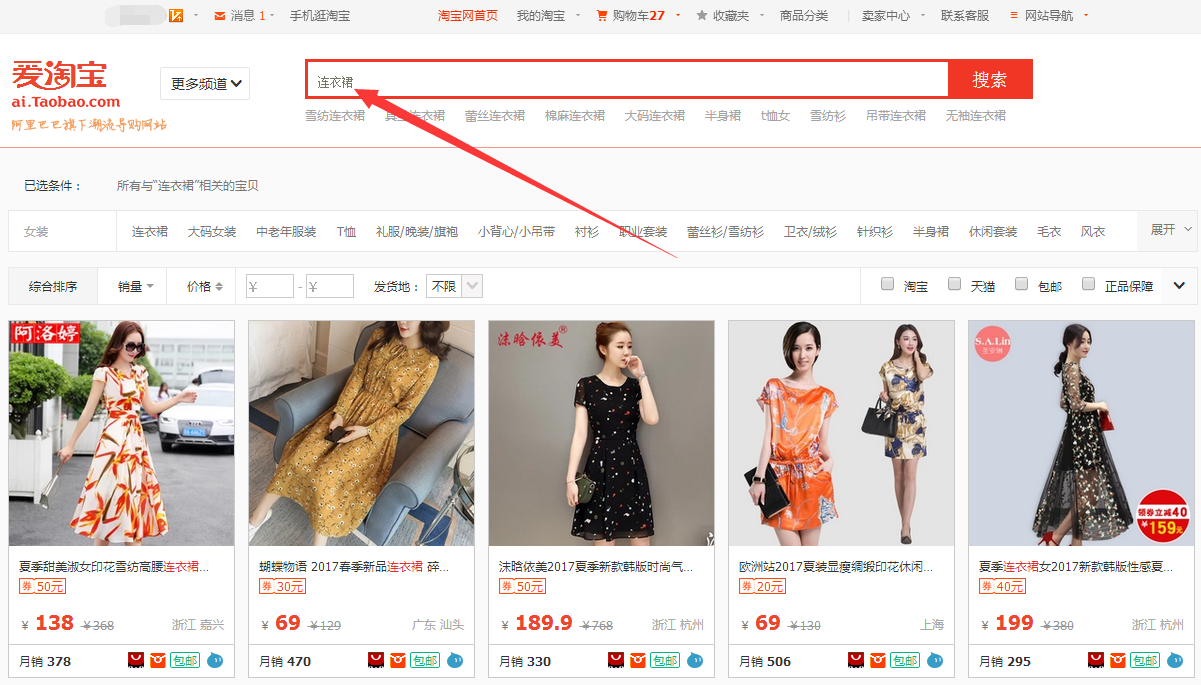Click in the search field containing 连衣裙
Image resolution: width=1201 pixels, height=685 pixels.
coord(627,80)
